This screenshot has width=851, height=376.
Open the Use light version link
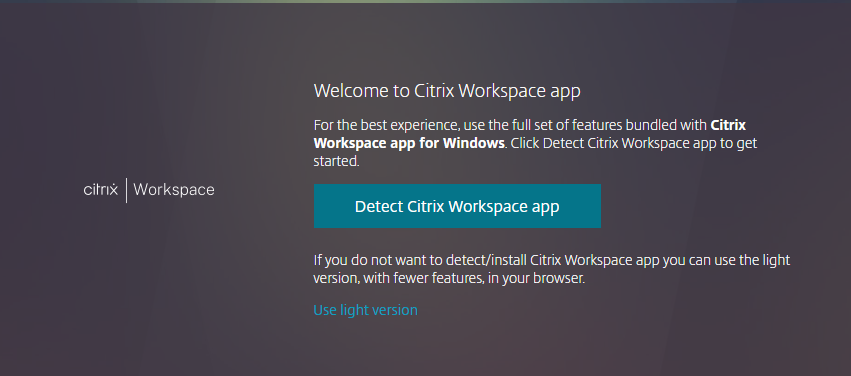[365, 310]
